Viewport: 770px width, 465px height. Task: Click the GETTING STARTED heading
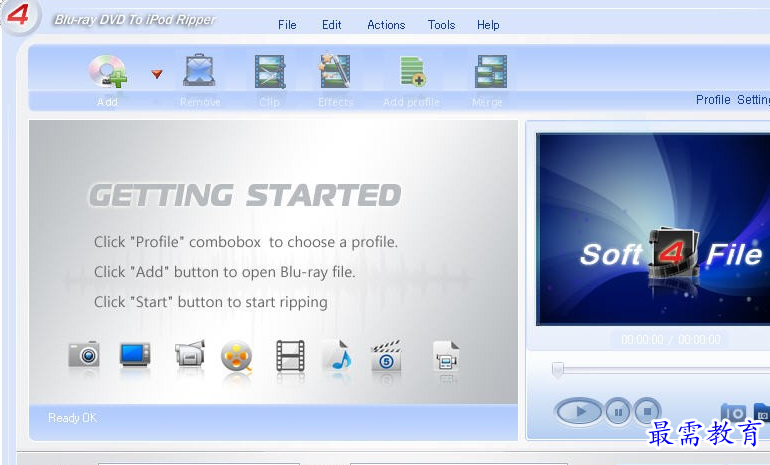(x=245, y=195)
